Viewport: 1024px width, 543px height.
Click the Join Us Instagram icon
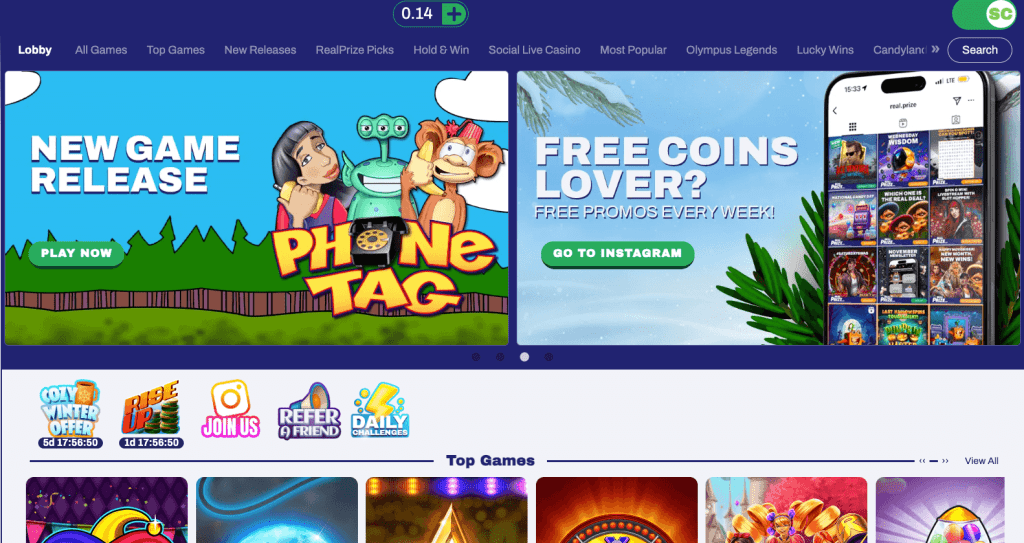coord(231,410)
